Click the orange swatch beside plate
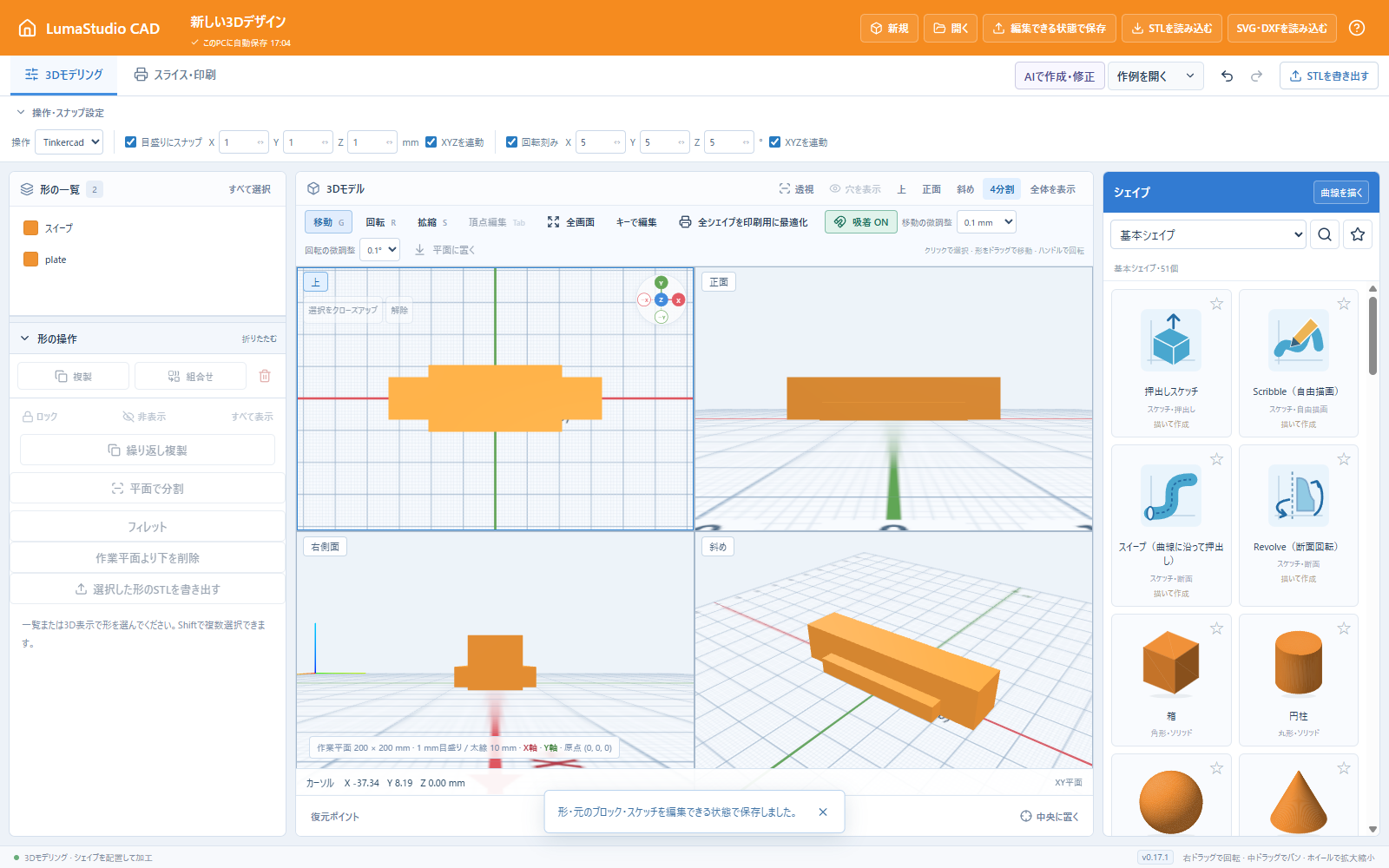Viewport: 1389px width, 868px height. [x=31, y=260]
